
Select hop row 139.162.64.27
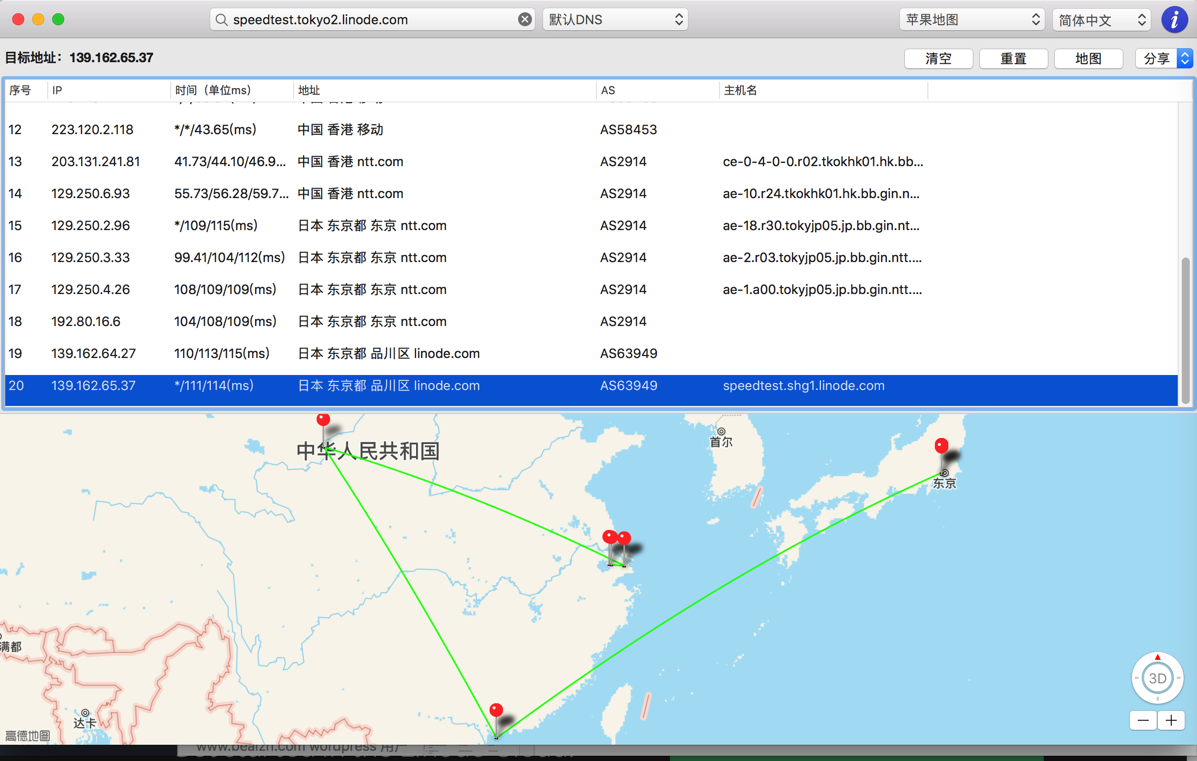point(591,354)
